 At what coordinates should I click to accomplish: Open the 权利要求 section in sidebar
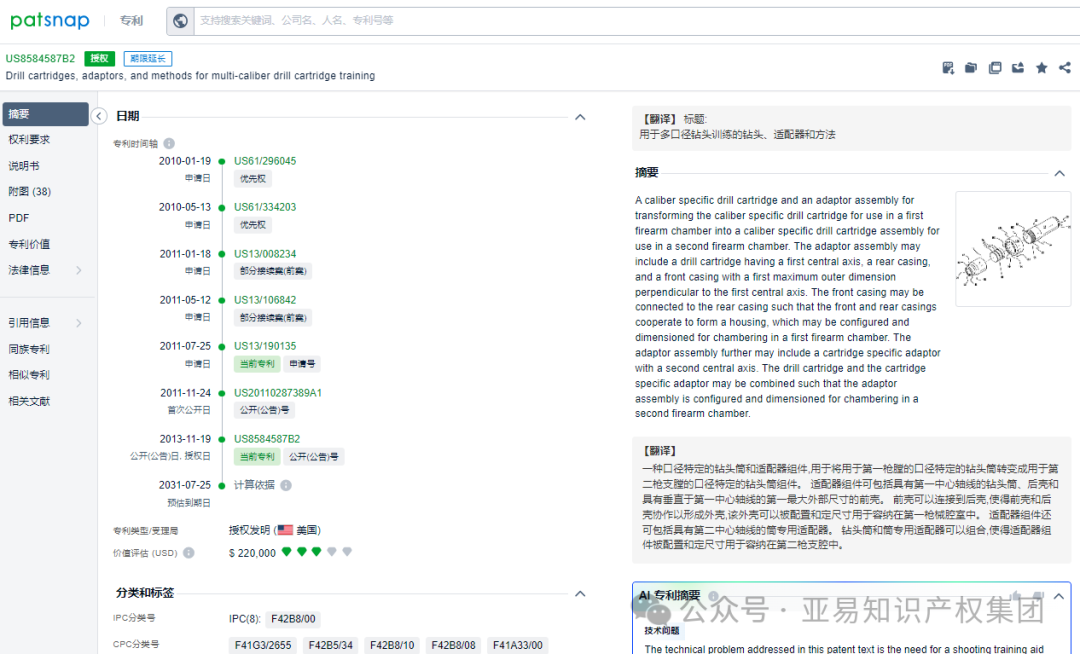click(x=31, y=140)
